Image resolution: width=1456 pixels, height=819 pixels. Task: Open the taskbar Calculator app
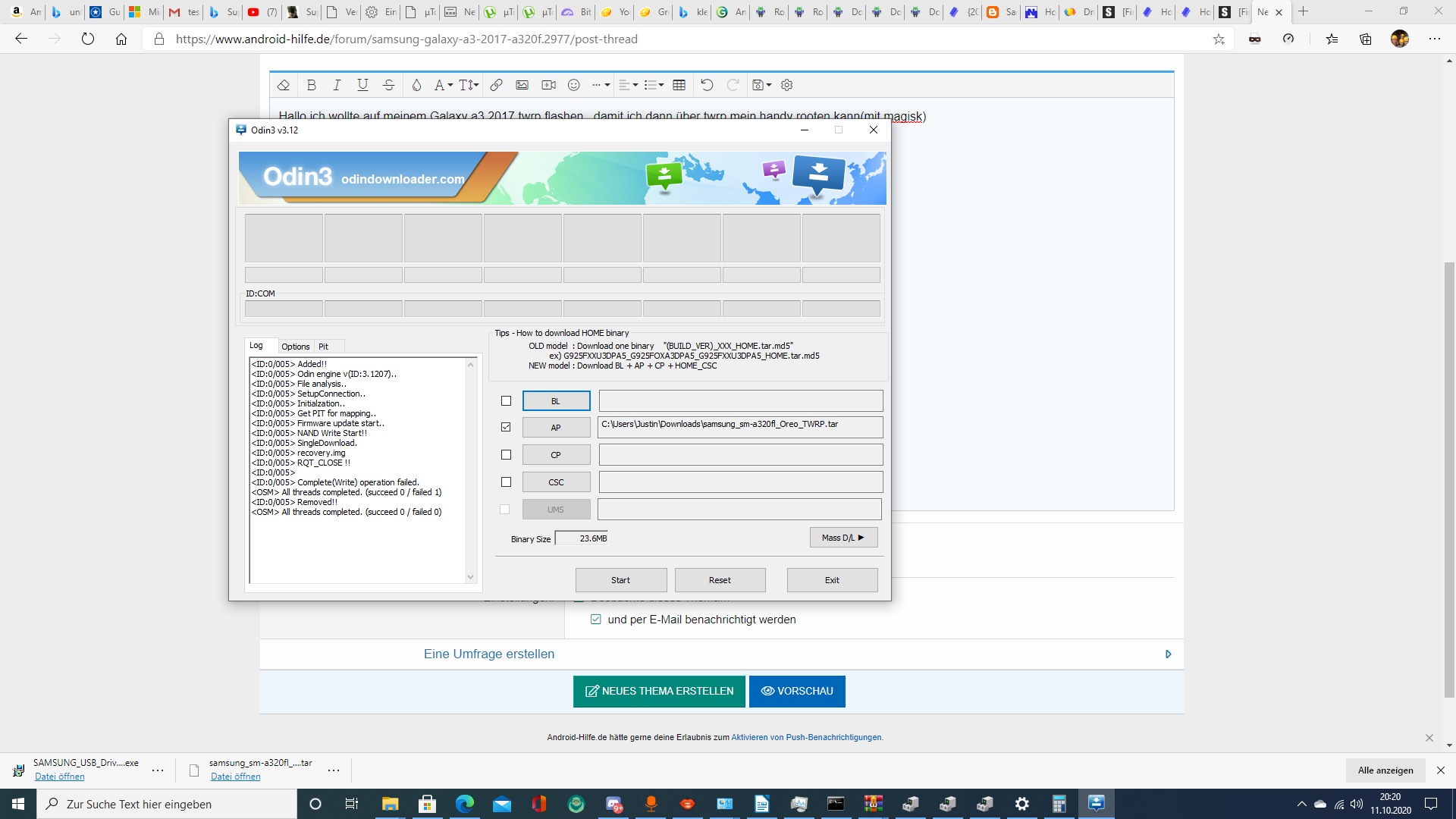pos(1059,804)
